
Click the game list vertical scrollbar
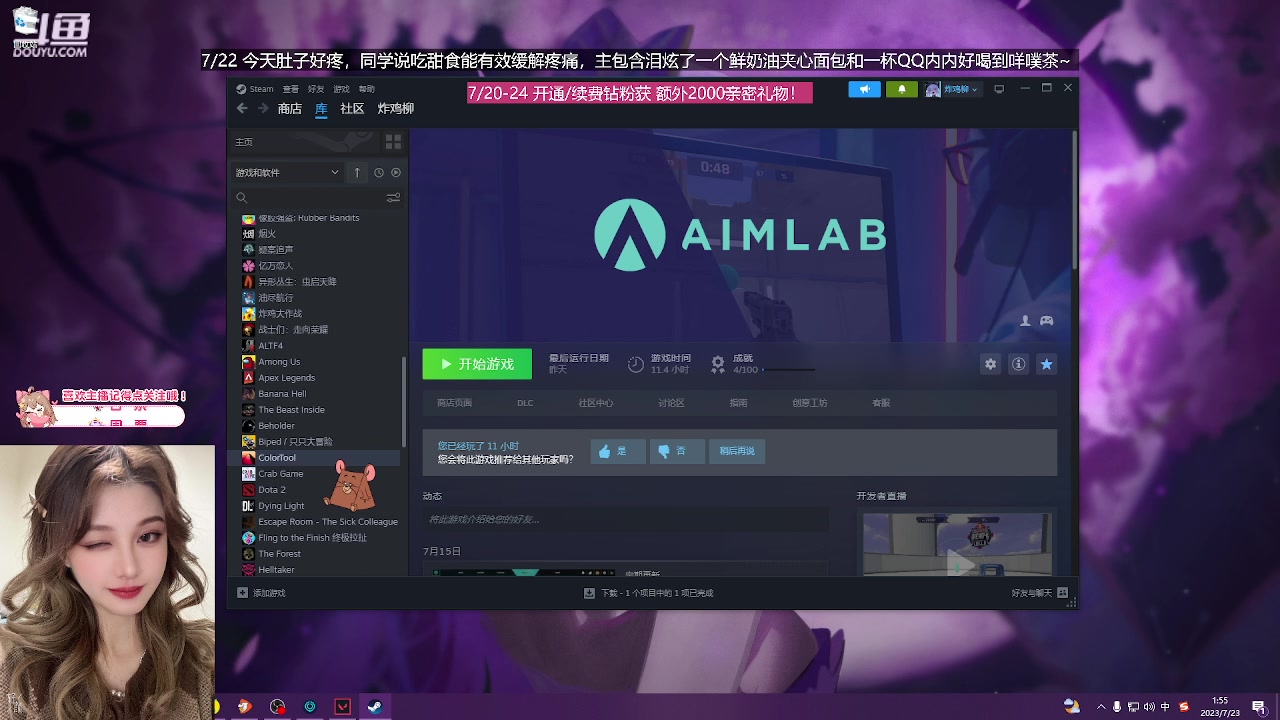[x=404, y=400]
